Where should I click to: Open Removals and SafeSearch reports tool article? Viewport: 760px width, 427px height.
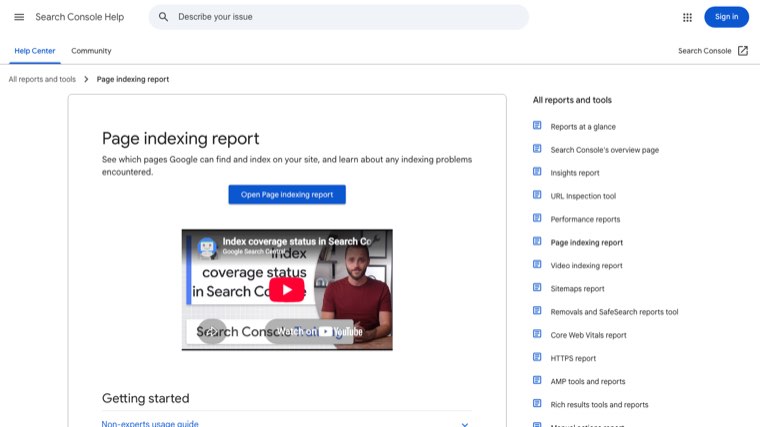click(614, 312)
